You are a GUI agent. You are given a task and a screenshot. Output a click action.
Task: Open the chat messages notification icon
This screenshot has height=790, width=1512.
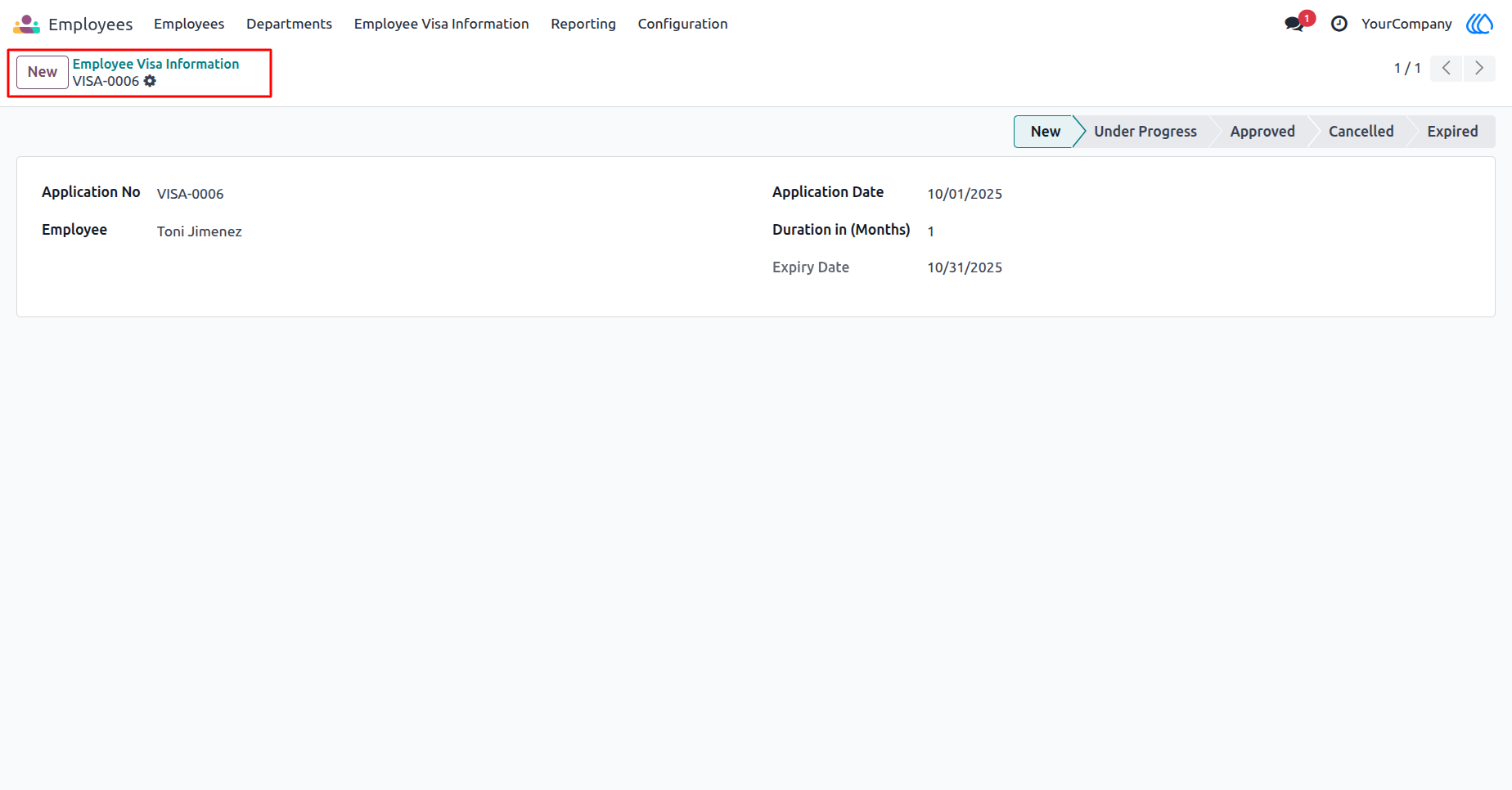click(x=1295, y=24)
